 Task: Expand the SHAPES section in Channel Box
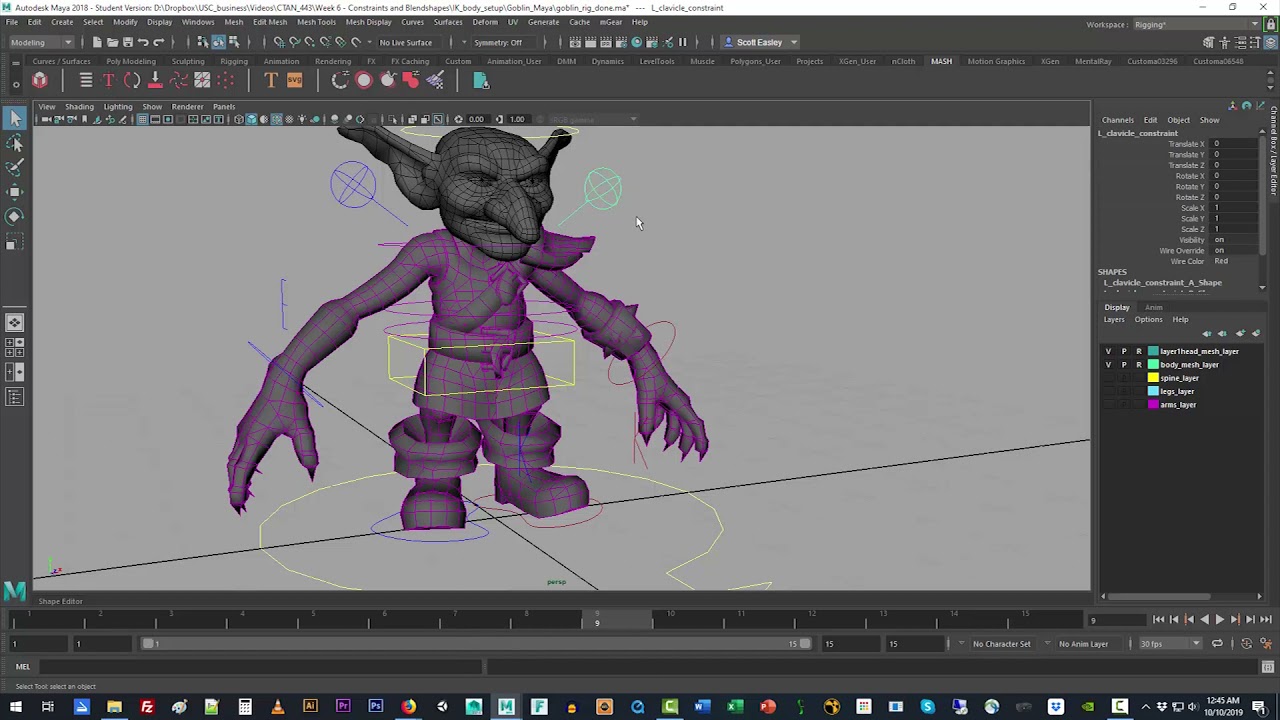point(1112,271)
